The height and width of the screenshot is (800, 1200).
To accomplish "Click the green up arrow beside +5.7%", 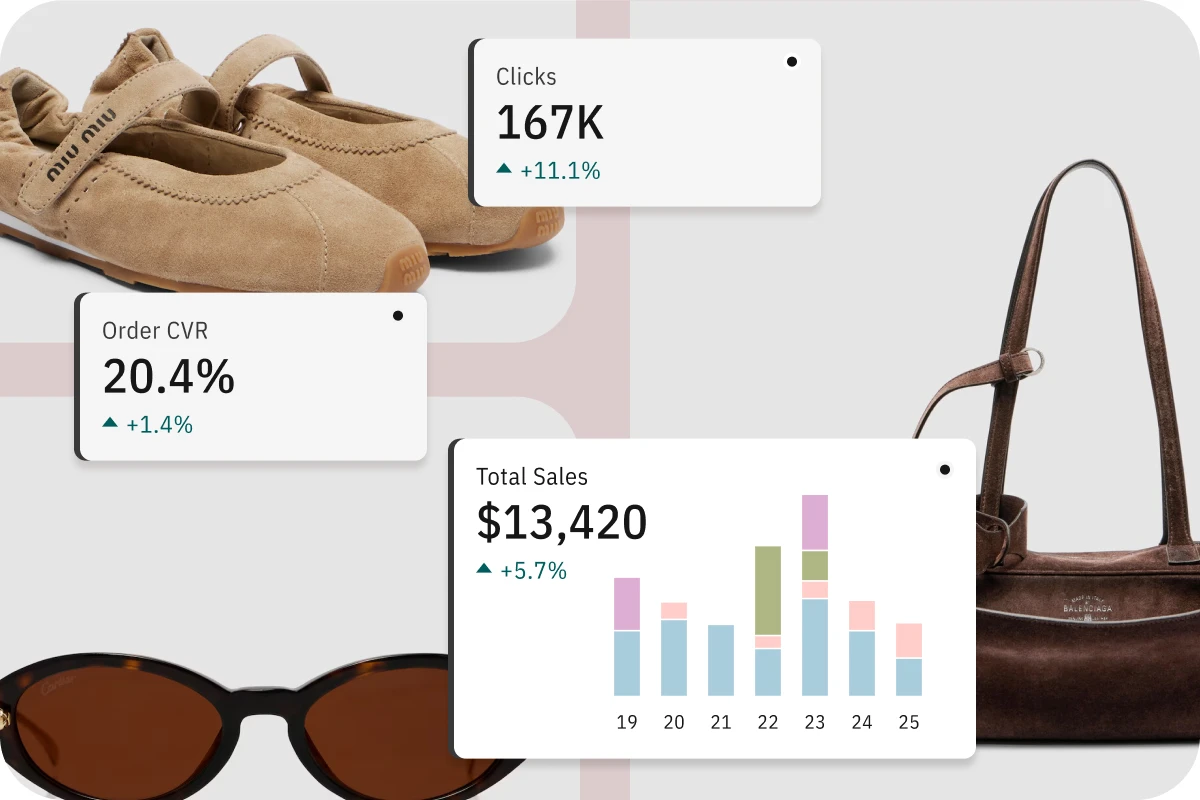I will pyautogui.click(x=485, y=569).
